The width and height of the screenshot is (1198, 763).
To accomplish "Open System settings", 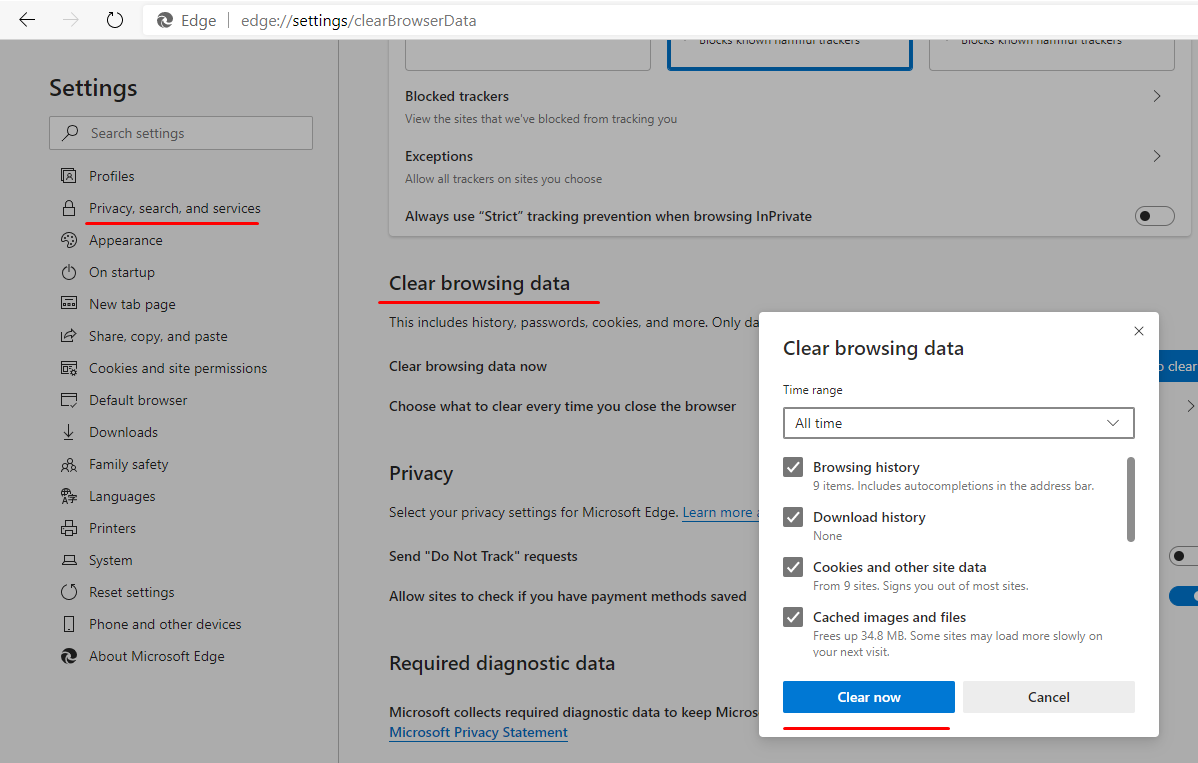I will pos(110,561).
